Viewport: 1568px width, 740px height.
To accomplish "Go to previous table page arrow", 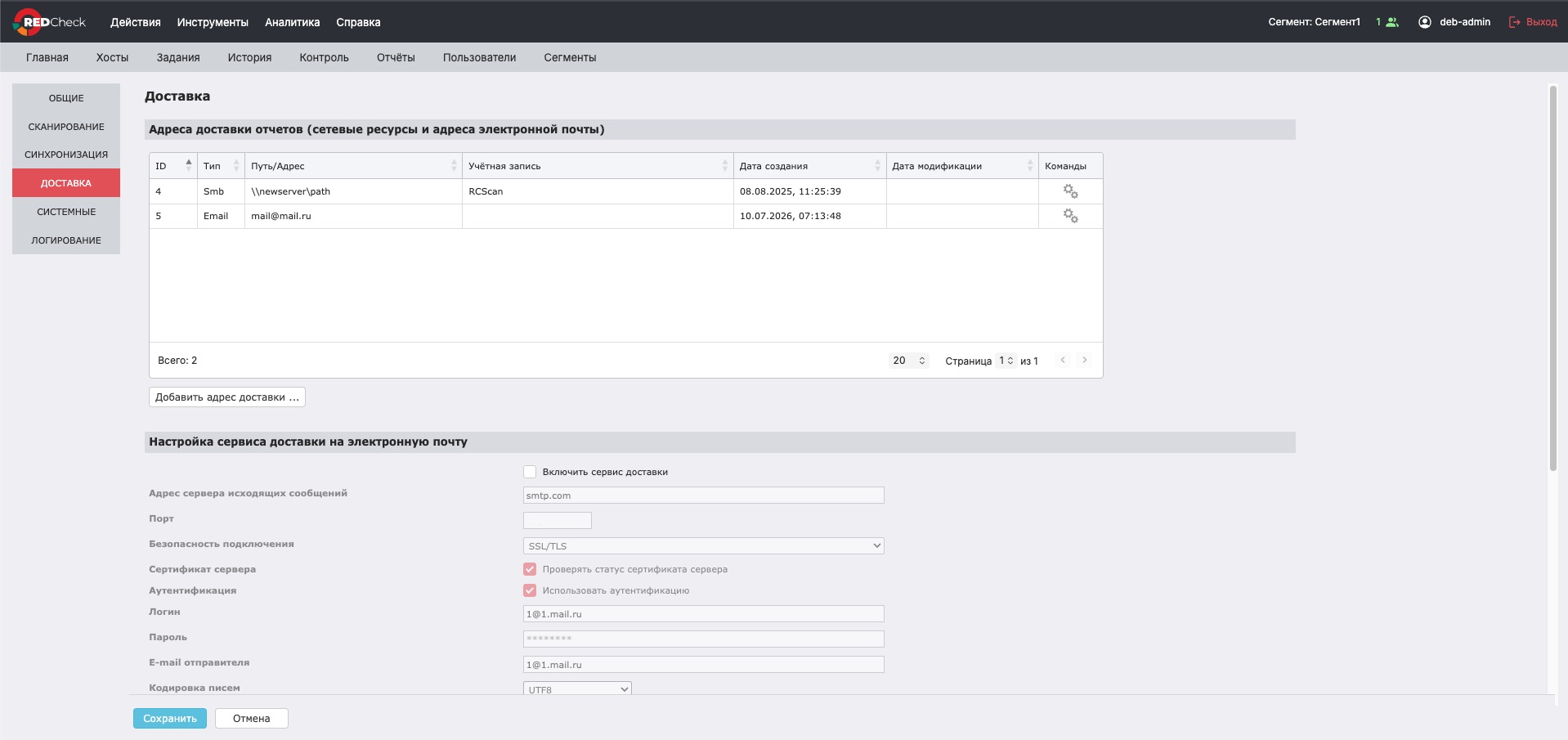I will pos(1063,360).
